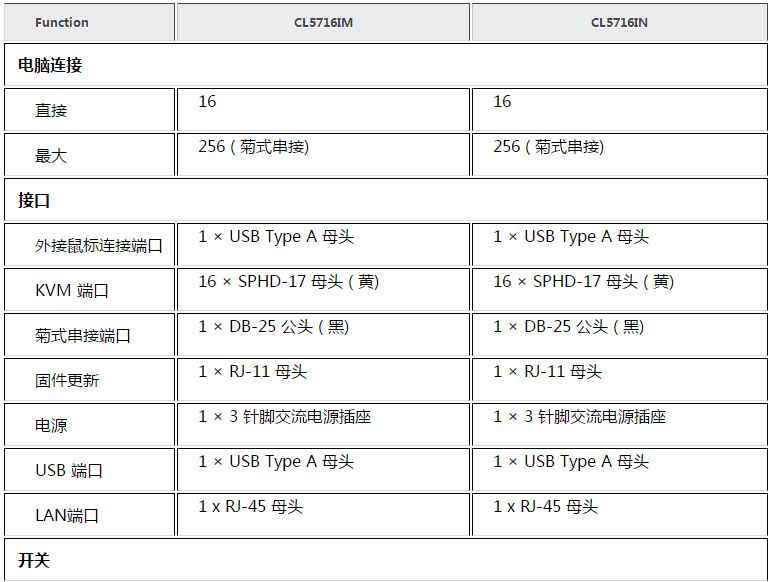This screenshot has width=769, height=582.
Task: Select CL5716IN's 1 × RJ-11 母头 cell
Action: (x=619, y=380)
